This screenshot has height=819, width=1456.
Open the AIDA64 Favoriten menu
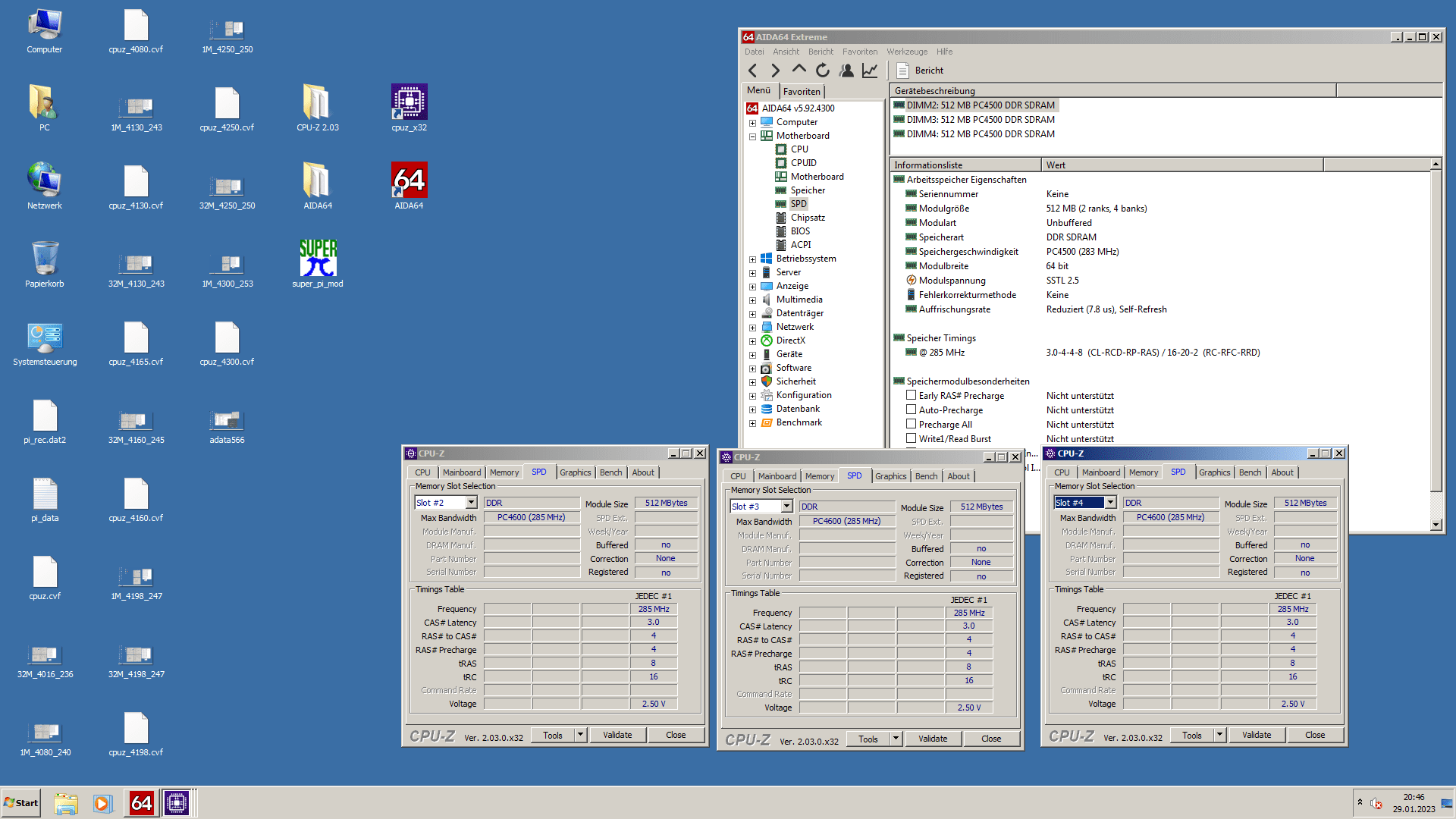(x=859, y=52)
